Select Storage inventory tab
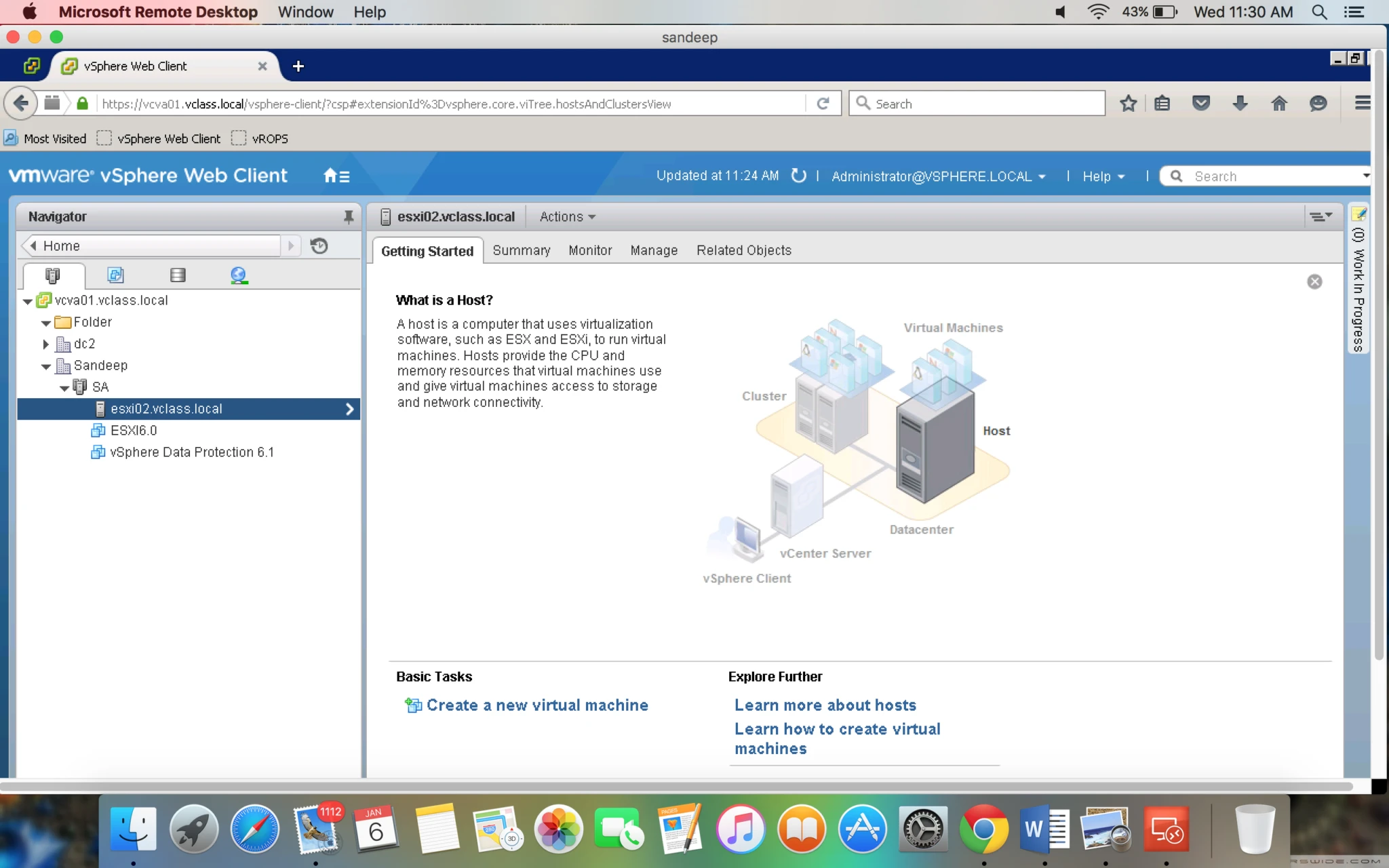 click(178, 275)
